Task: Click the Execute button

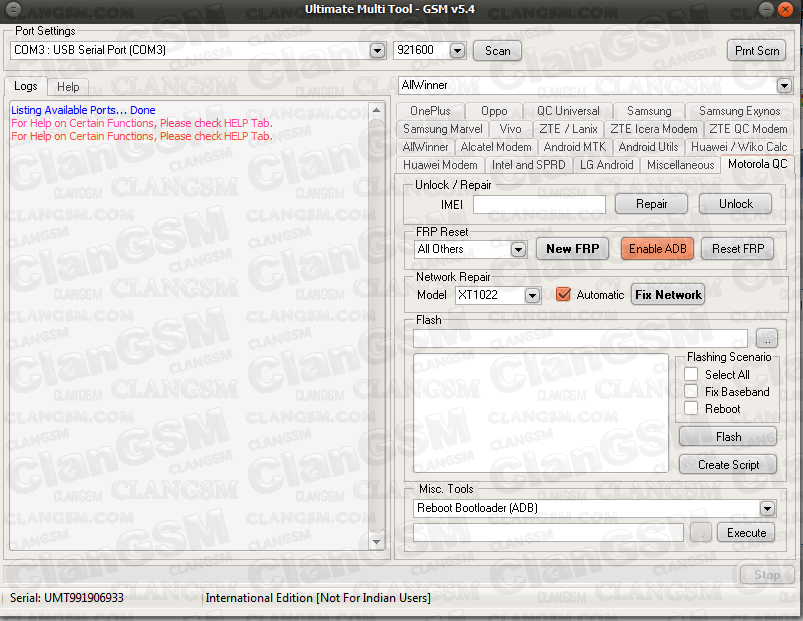Action: 746,533
